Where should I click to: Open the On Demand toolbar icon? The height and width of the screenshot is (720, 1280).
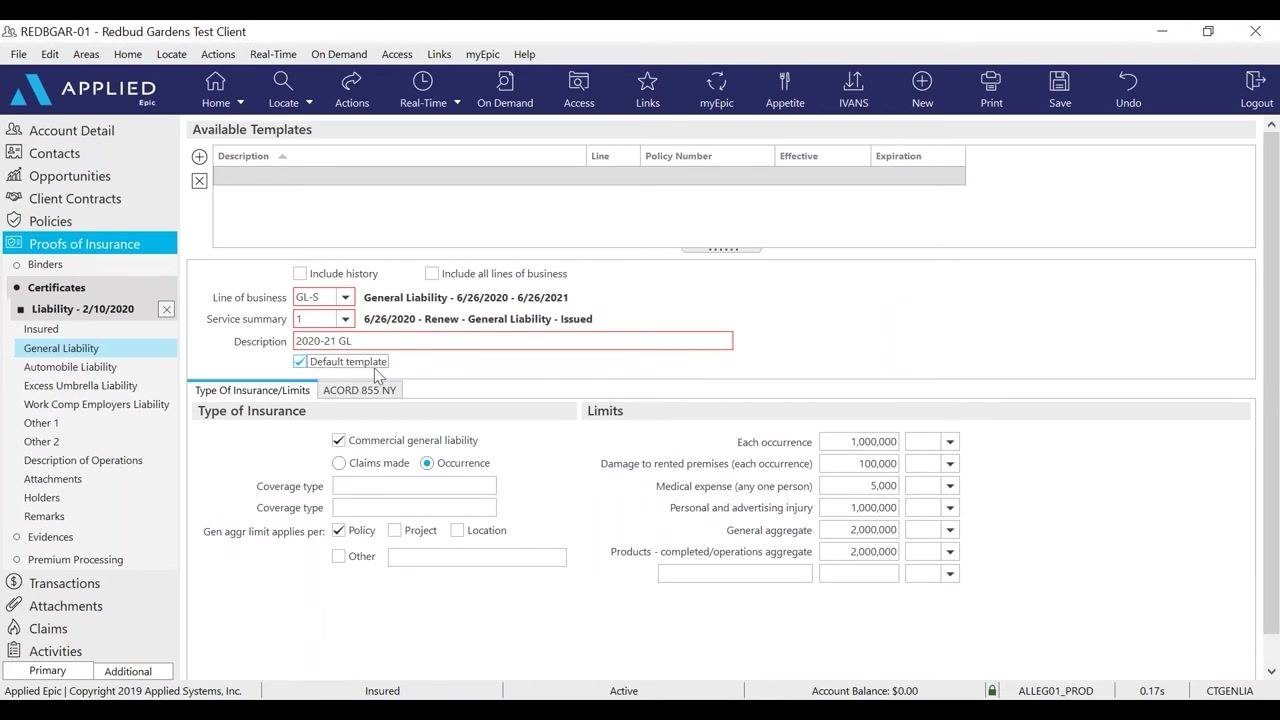click(x=505, y=82)
